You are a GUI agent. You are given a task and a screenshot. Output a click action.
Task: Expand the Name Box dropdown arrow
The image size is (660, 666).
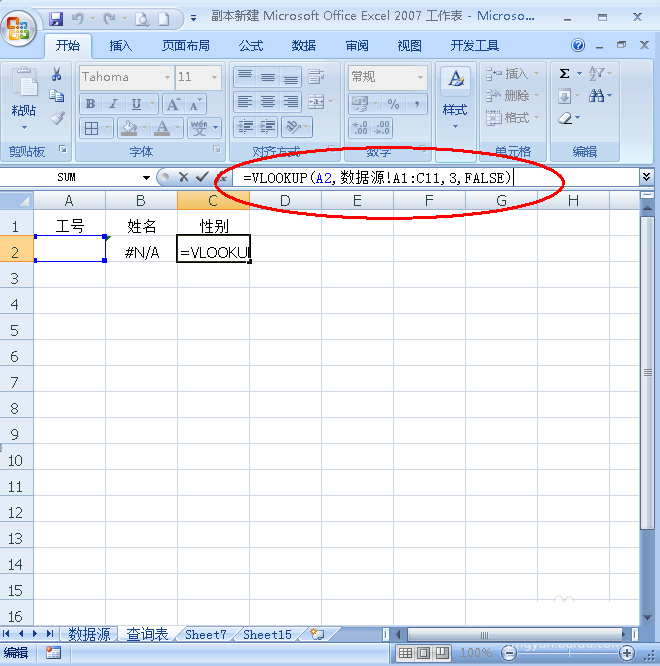coord(146,178)
